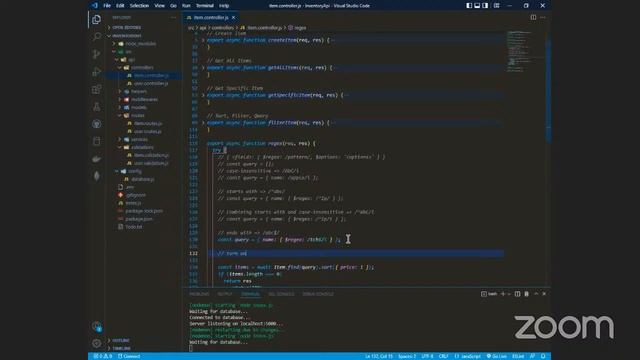The image size is (640, 360).
Task: Collapse the InventoryApi project root section
Action: pyautogui.click(x=127, y=36)
